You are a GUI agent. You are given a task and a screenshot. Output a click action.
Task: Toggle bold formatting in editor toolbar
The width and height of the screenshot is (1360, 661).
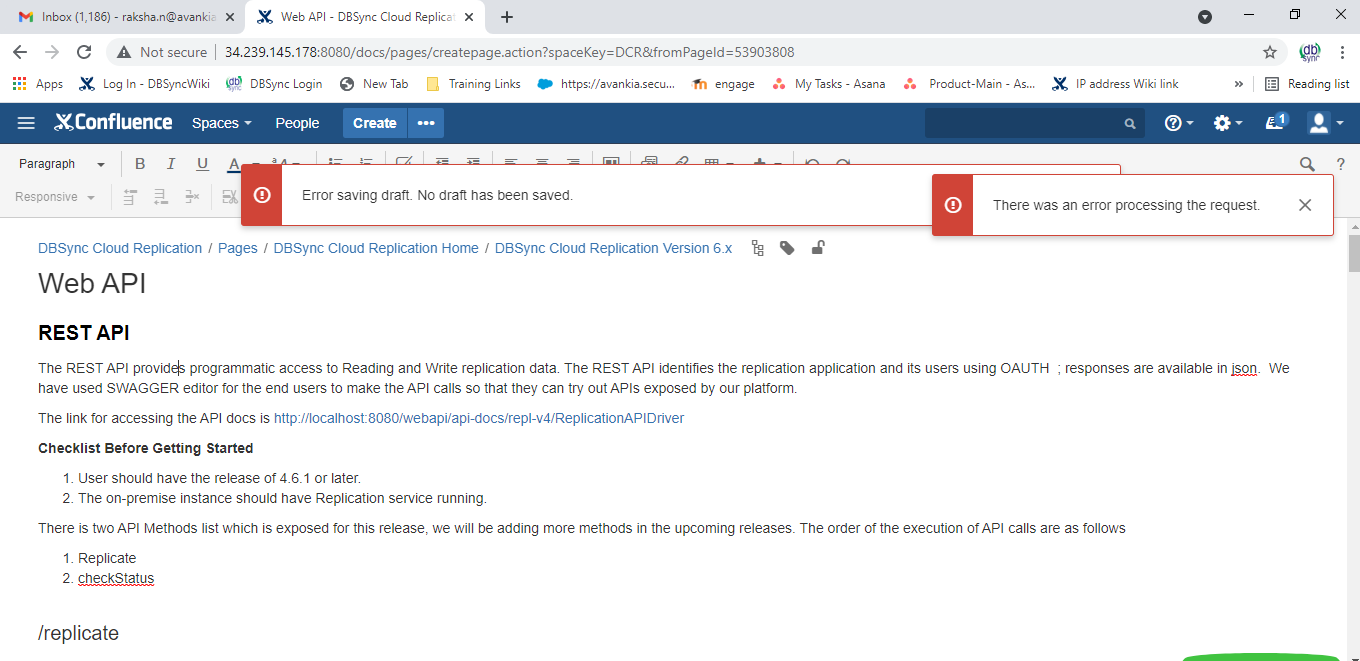point(140,164)
